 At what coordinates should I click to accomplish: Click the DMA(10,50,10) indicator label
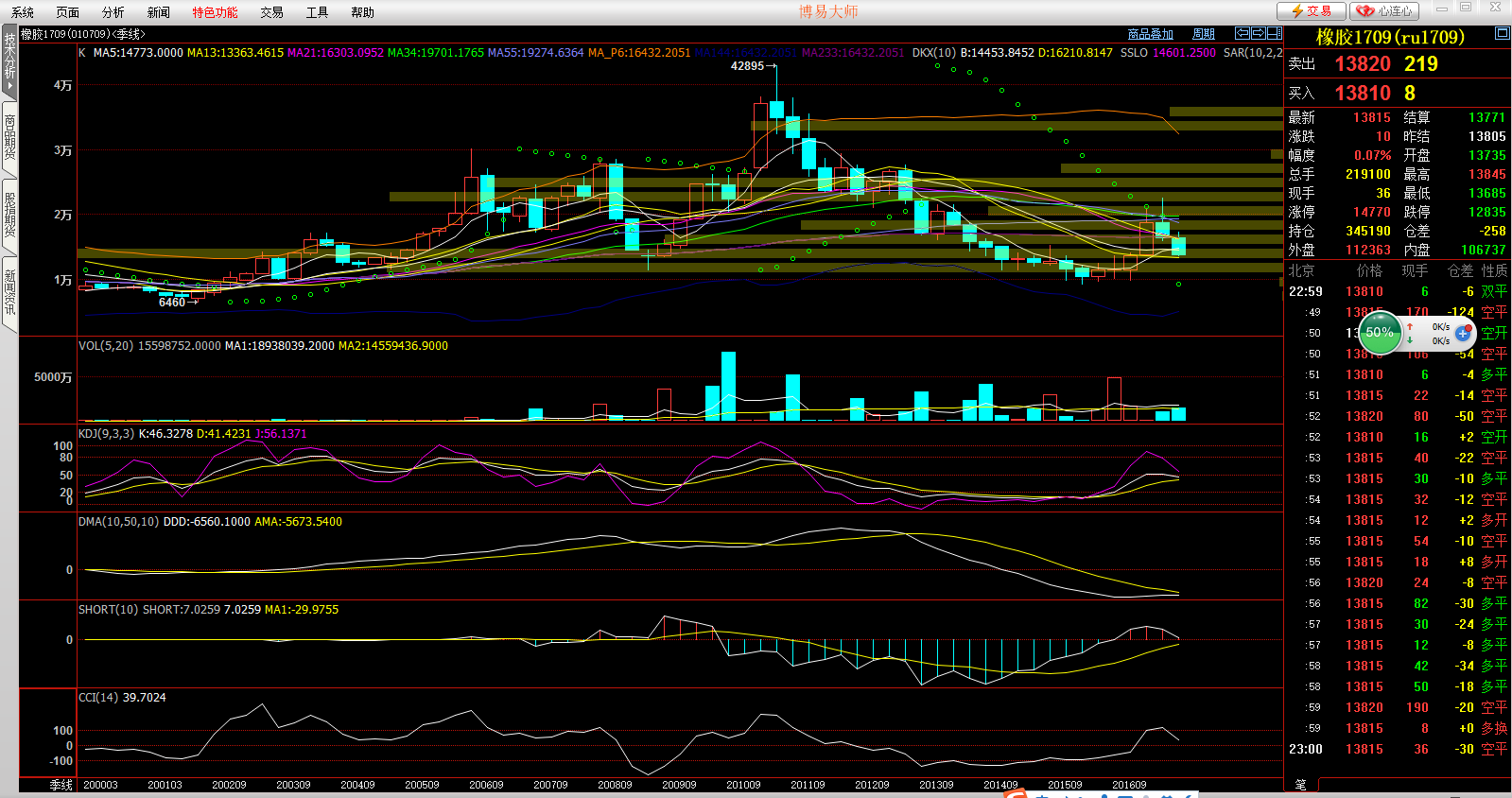click(118, 522)
